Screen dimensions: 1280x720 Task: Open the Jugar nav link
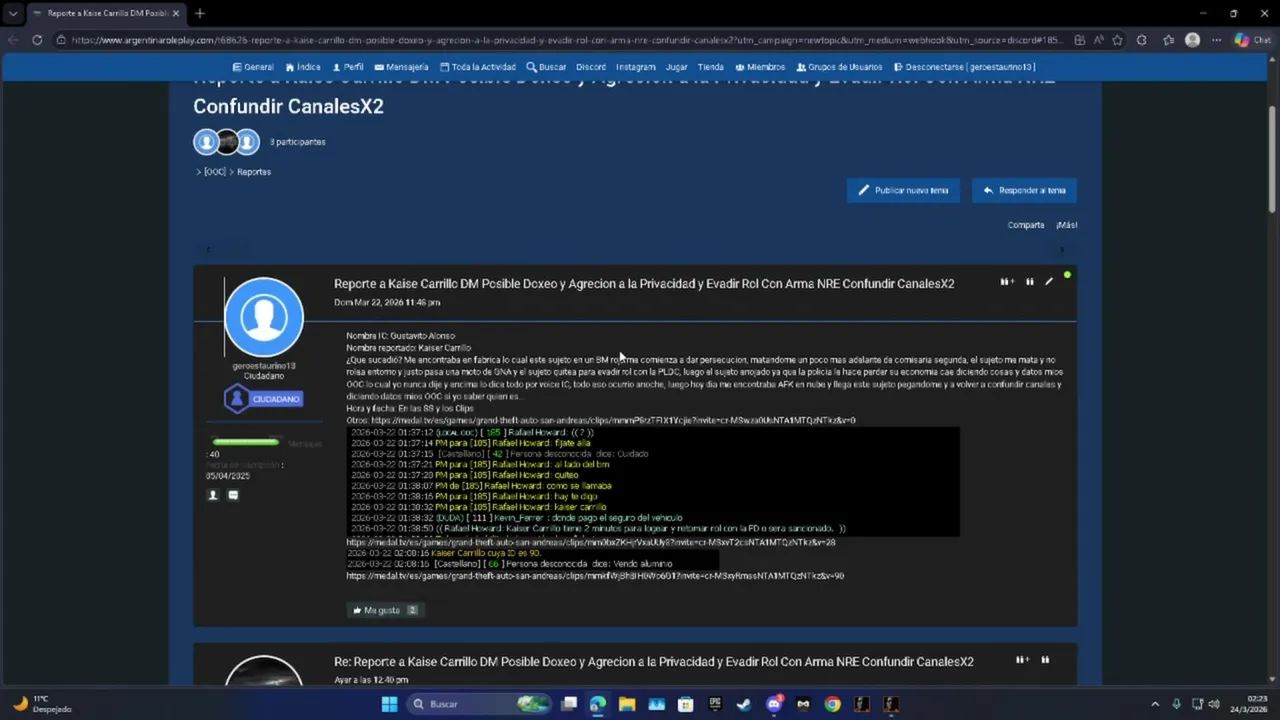[x=677, y=67]
